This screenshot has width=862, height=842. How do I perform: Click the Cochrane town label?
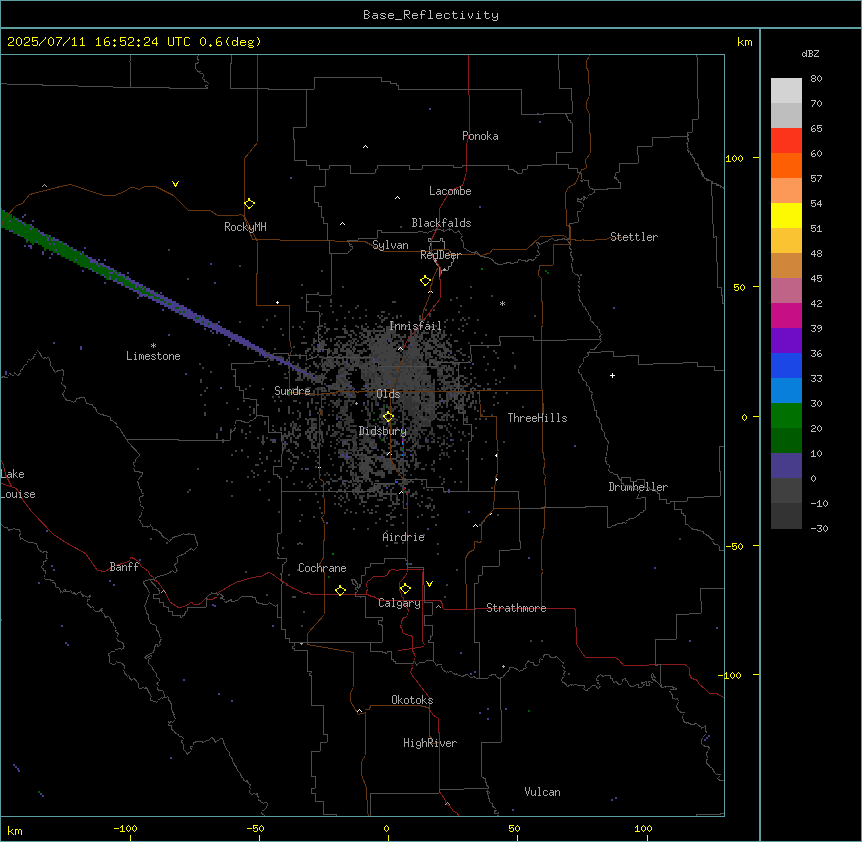click(322, 568)
